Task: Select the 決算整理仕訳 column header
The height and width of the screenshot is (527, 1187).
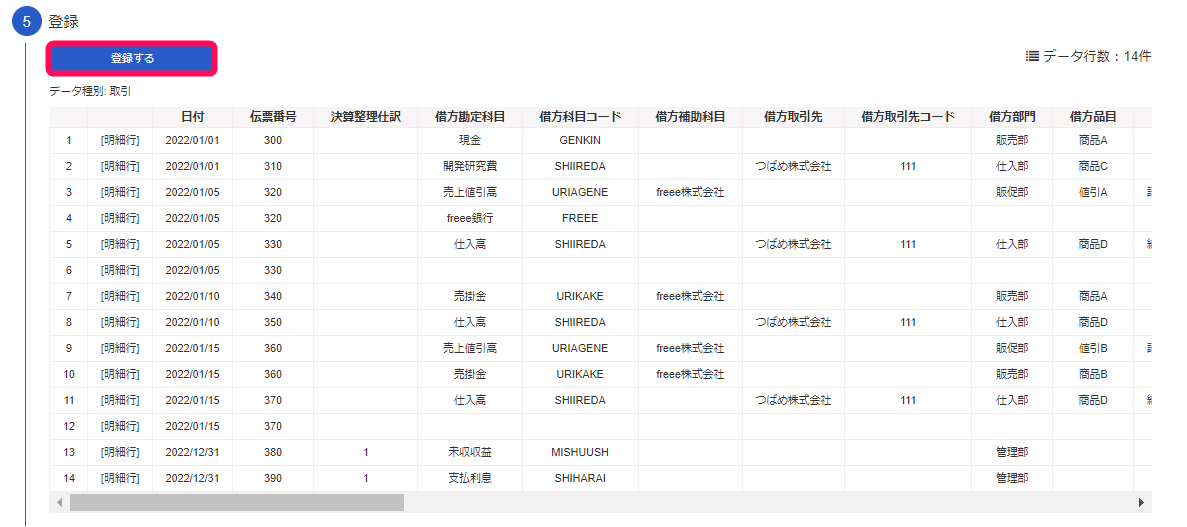Action: [x=366, y=117]
